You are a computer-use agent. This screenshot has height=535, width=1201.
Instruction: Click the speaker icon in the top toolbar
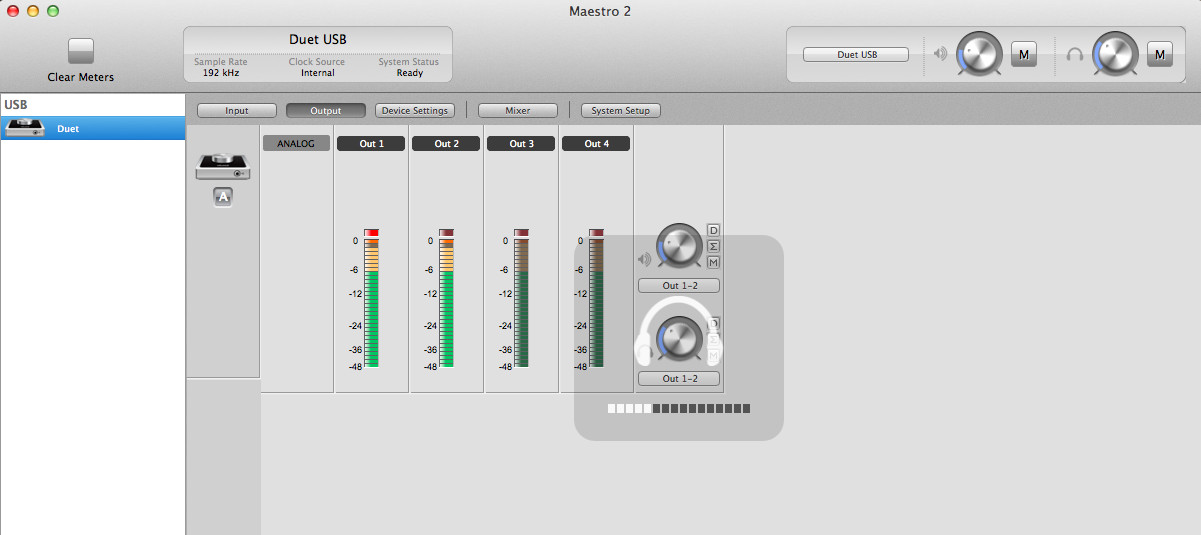pos(940,54)
